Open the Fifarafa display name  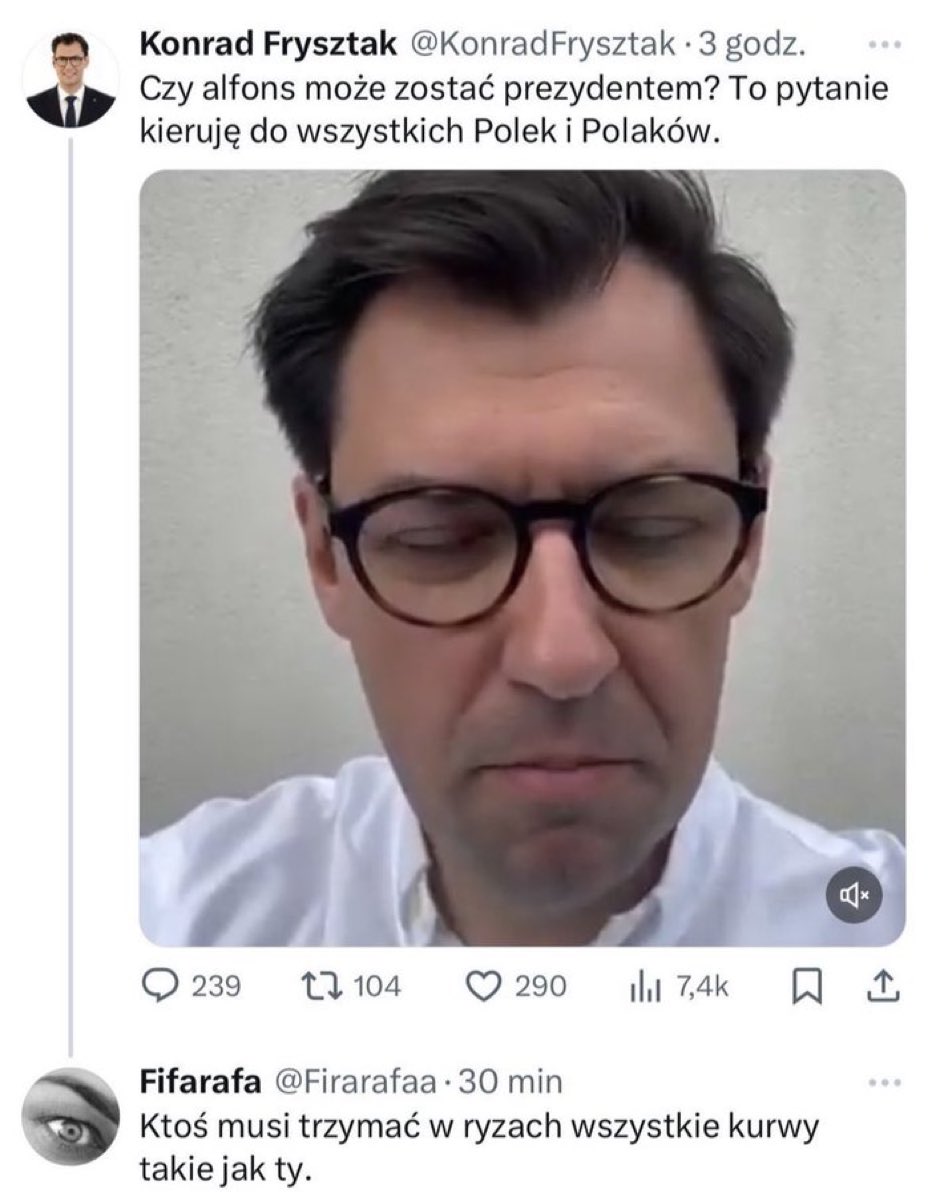click(200, 1081)
